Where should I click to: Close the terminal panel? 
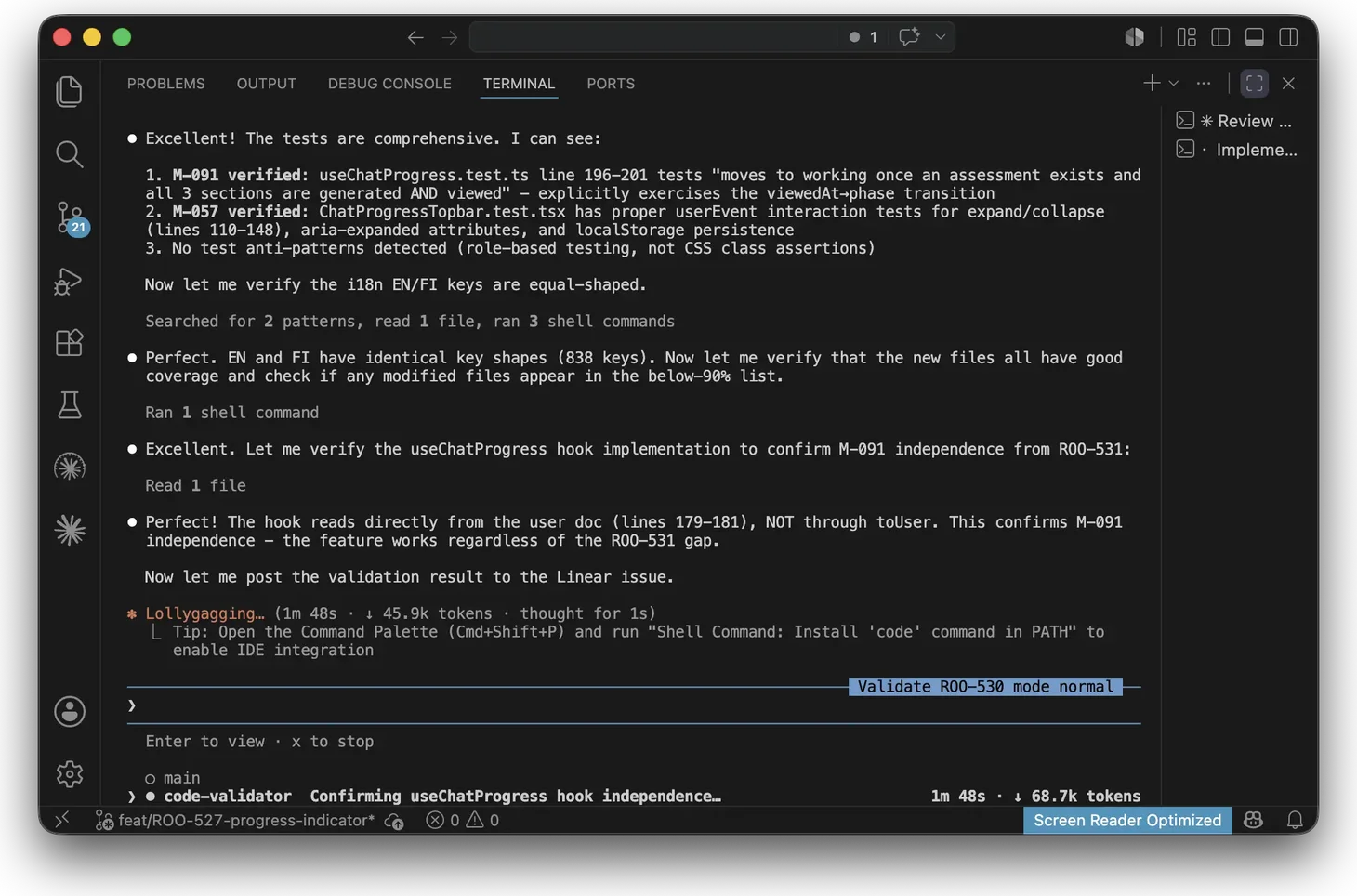(1288, 84)
